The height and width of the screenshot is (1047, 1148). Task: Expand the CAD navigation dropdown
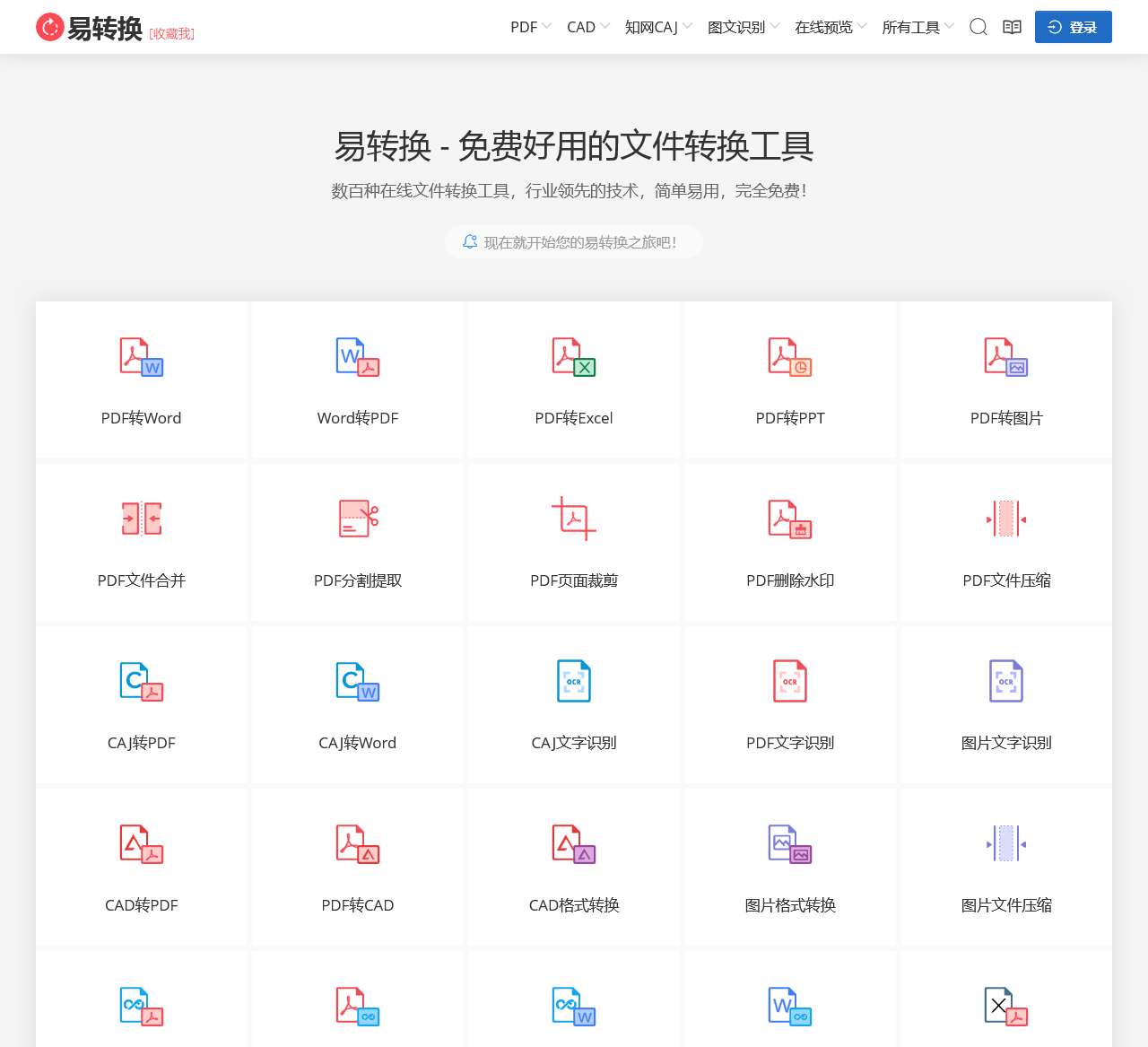coord(587,27)
